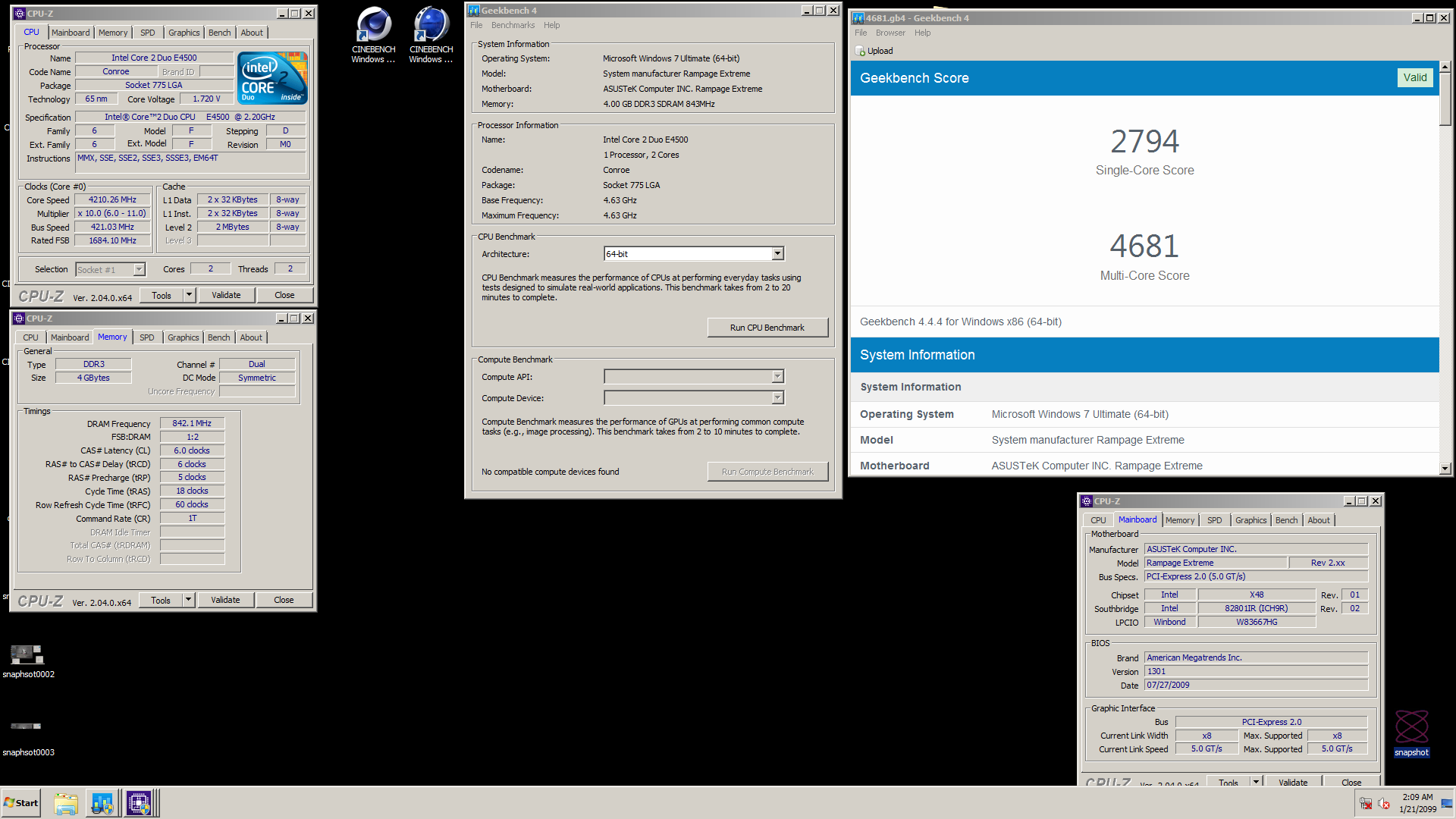Open the Compute API dropdown
1456x819 pixels.
click(x=777, y=377)
